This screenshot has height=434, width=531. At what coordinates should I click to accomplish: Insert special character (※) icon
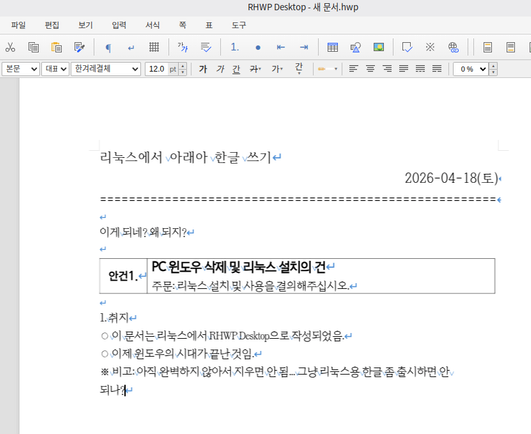[430, 47]
